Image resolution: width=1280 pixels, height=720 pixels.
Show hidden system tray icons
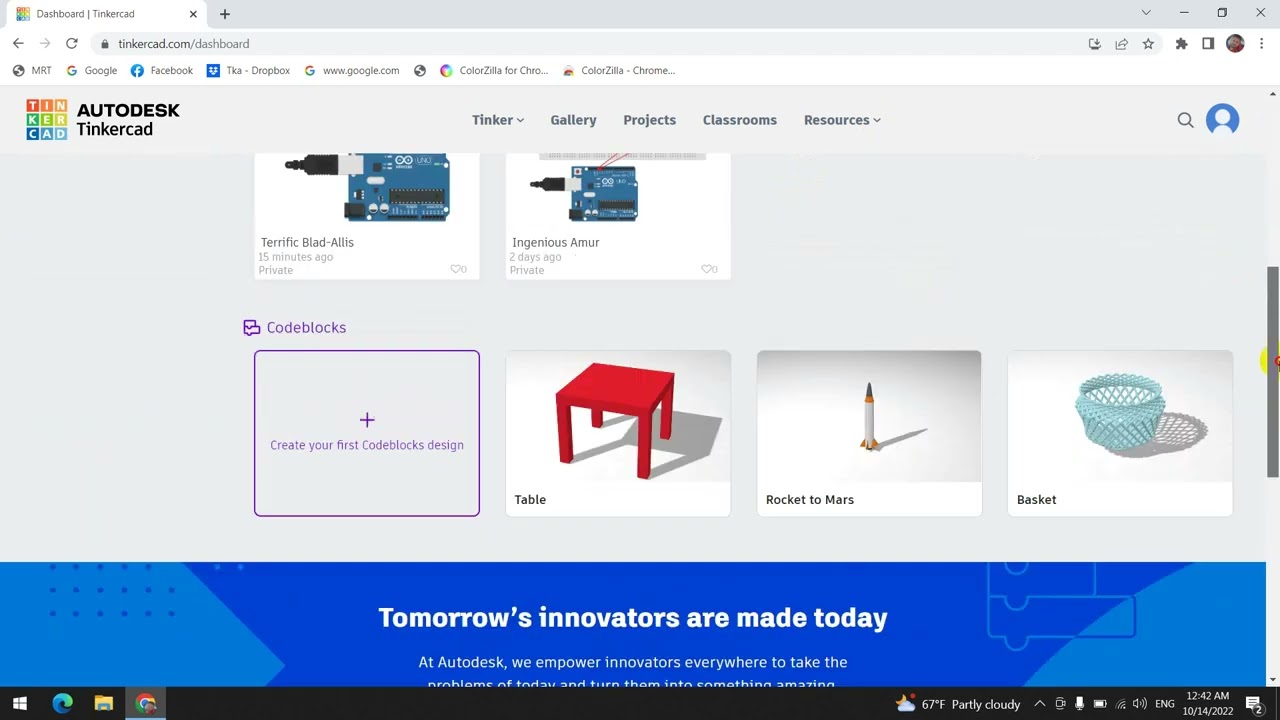[1040, 704]
